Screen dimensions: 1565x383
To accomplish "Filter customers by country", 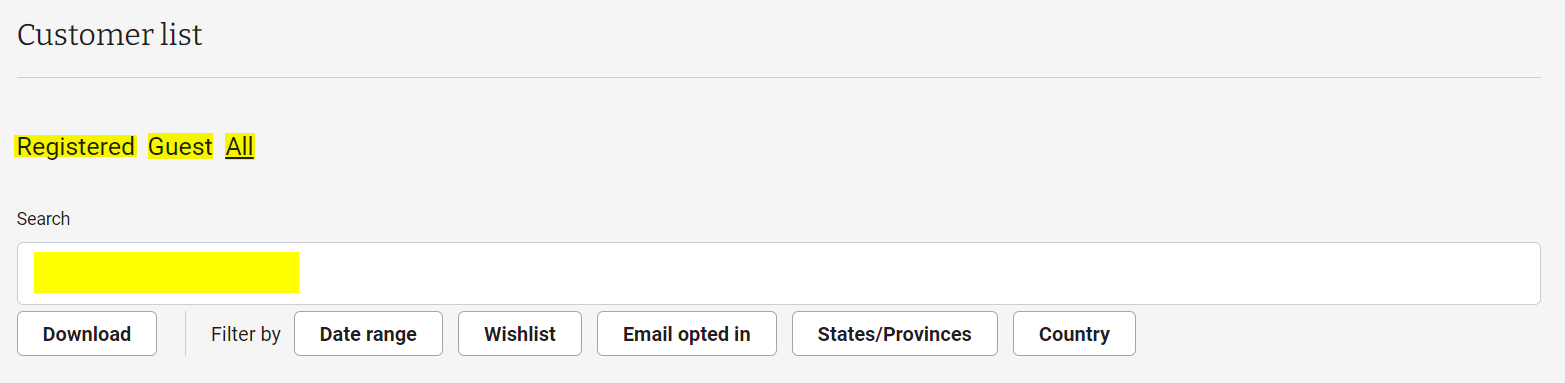I will tap(1074, 334).
